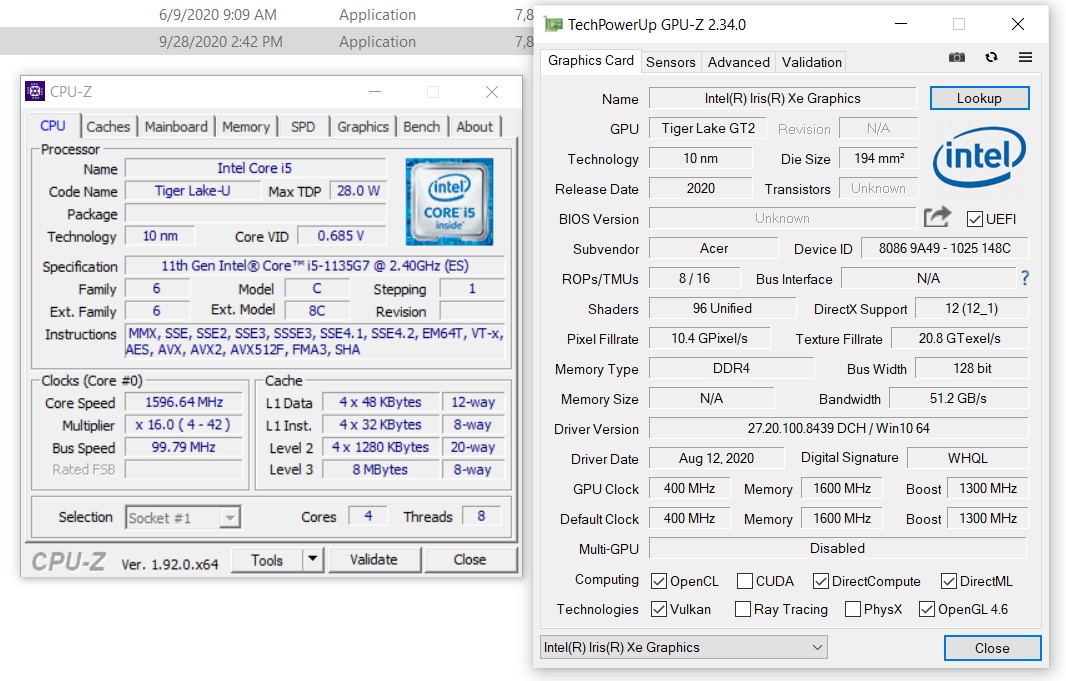
Task: Switch to the Mainboard tab in CPU-Z
Action: (x=176, y=127)
